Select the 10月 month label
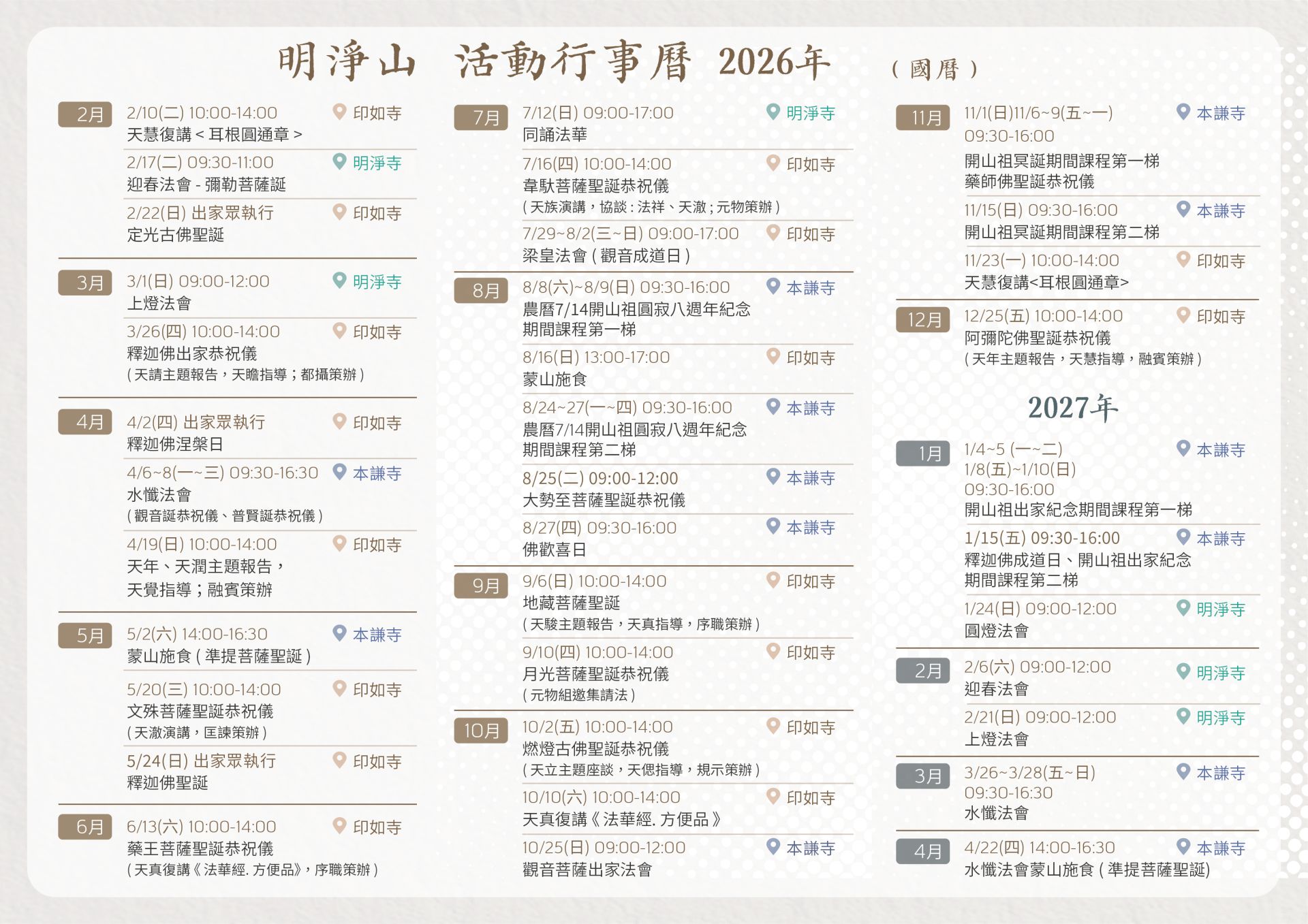Viewport: 1308px width, 924px height. (x=481, y=731)
